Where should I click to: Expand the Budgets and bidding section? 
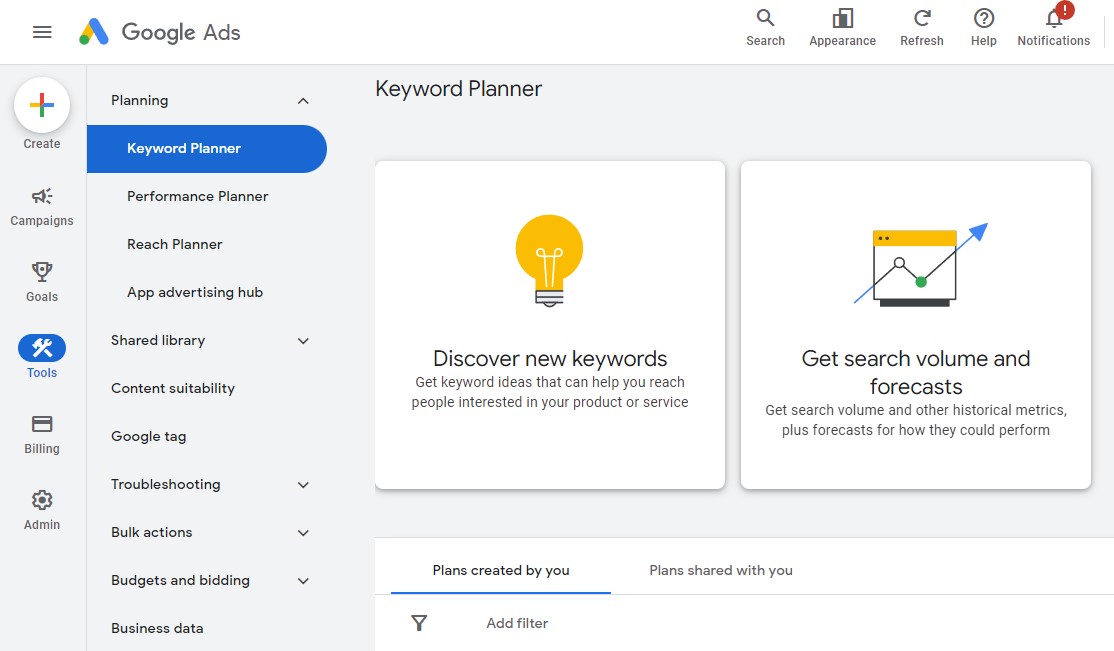click(x=303, y=581)
